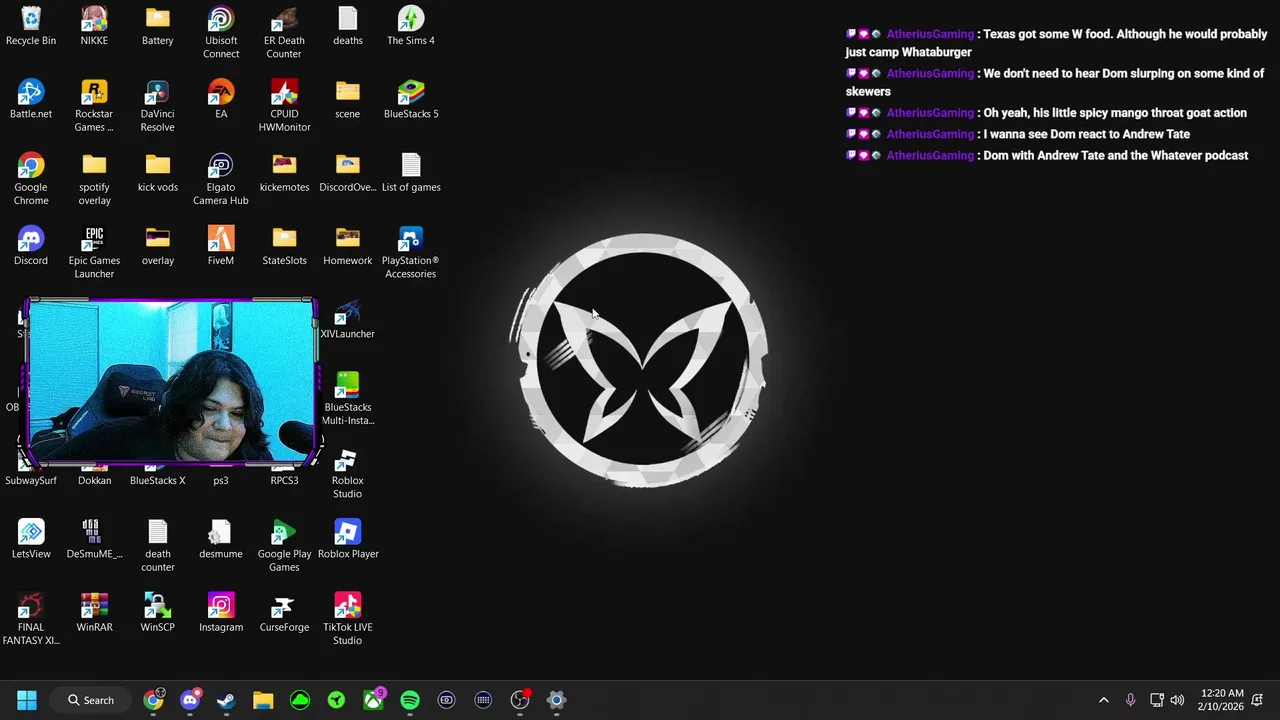Select the DaVinci Resolve desktop icon
Image resolution: width=1280 pixels, height=720 pixels.
tap(157, 105)
